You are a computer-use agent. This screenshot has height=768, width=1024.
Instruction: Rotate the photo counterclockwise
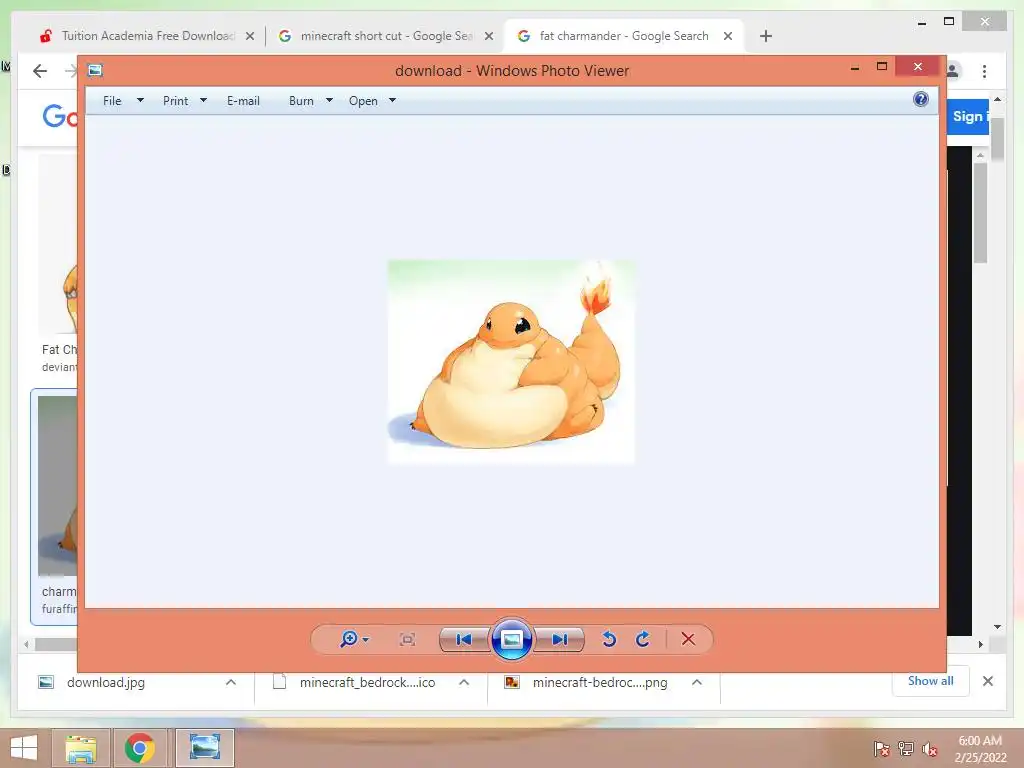pos(609,639)
